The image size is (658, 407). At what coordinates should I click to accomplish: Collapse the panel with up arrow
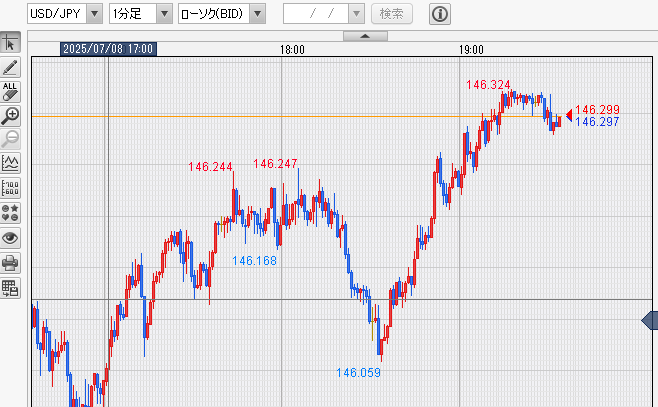[365, 36]
